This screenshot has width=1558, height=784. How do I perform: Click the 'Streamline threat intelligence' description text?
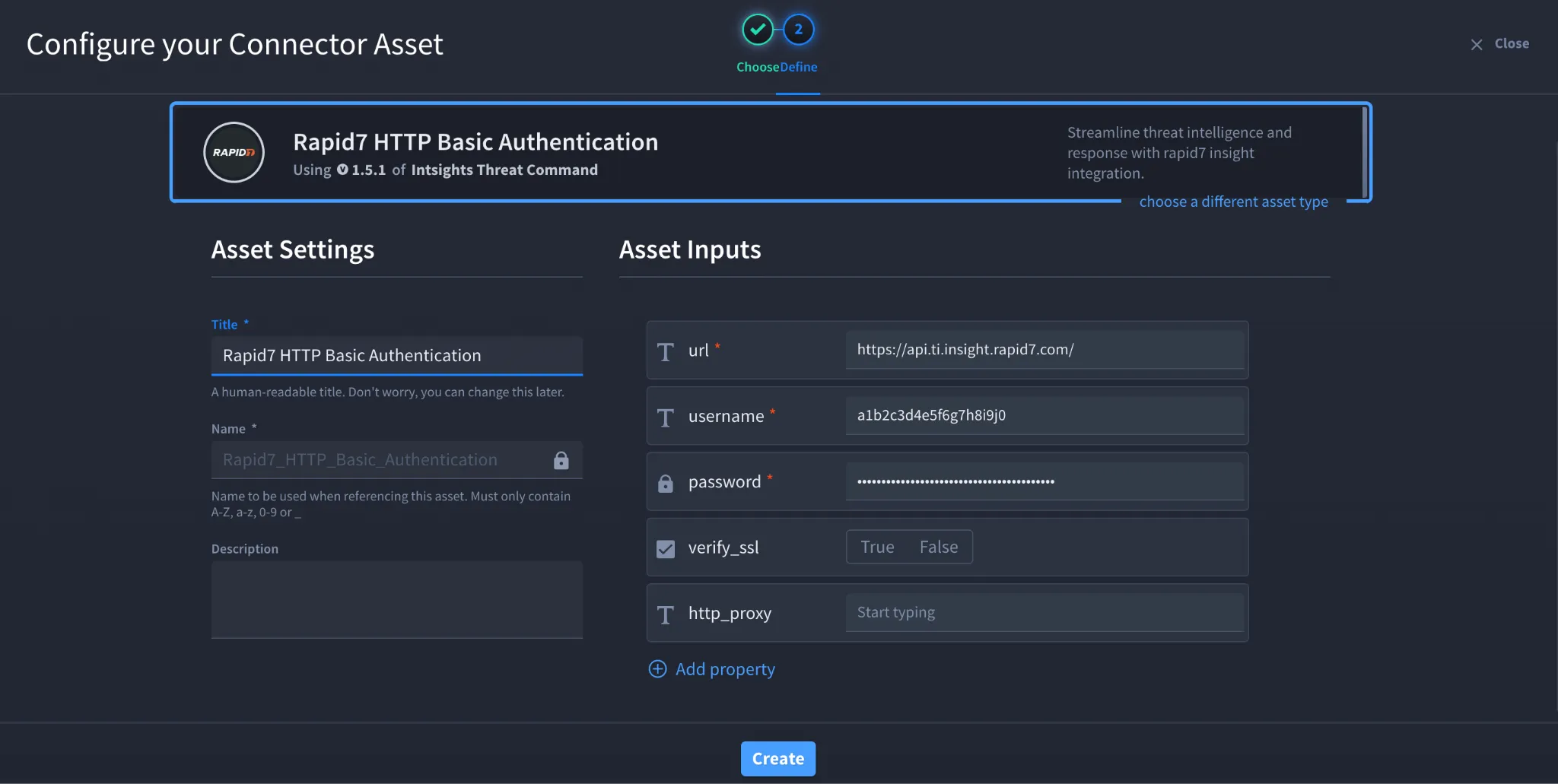tap(1179, 153)
